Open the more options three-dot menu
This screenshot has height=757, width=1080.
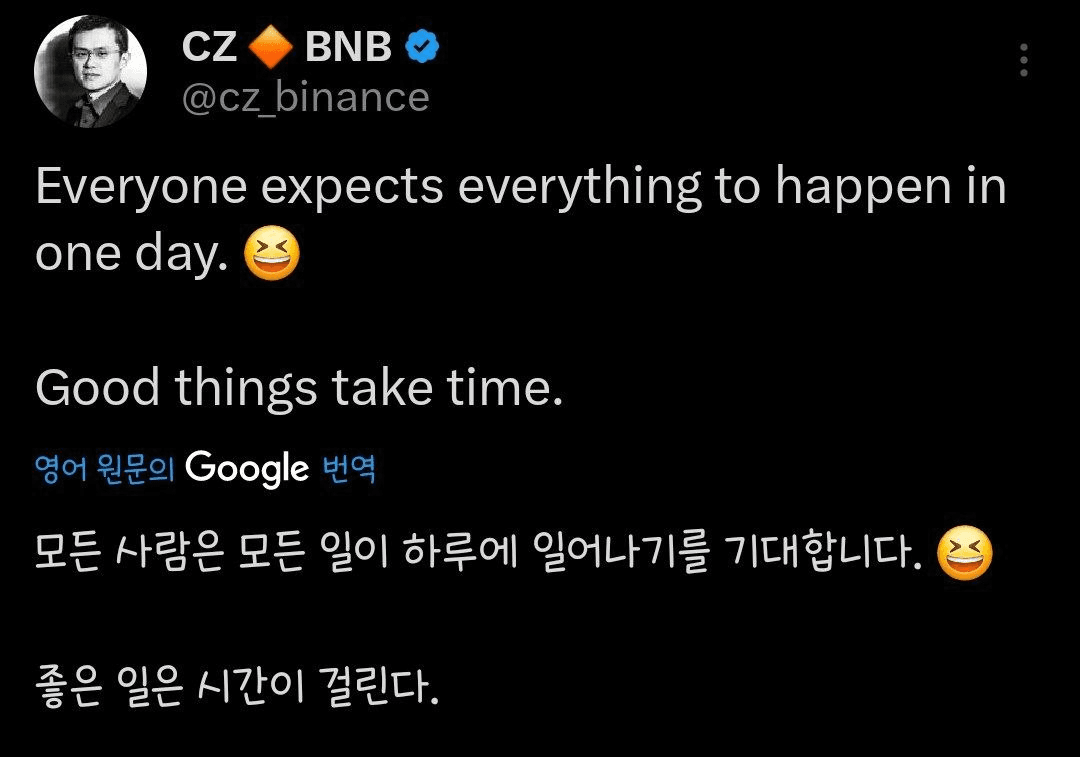tap(1024, 60)
